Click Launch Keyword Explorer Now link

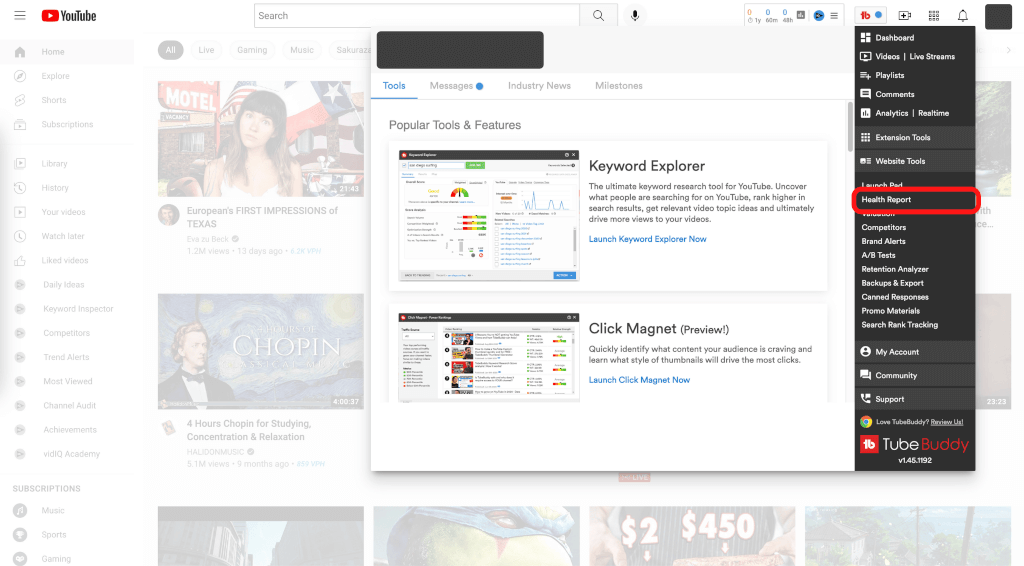pos(647,239)
